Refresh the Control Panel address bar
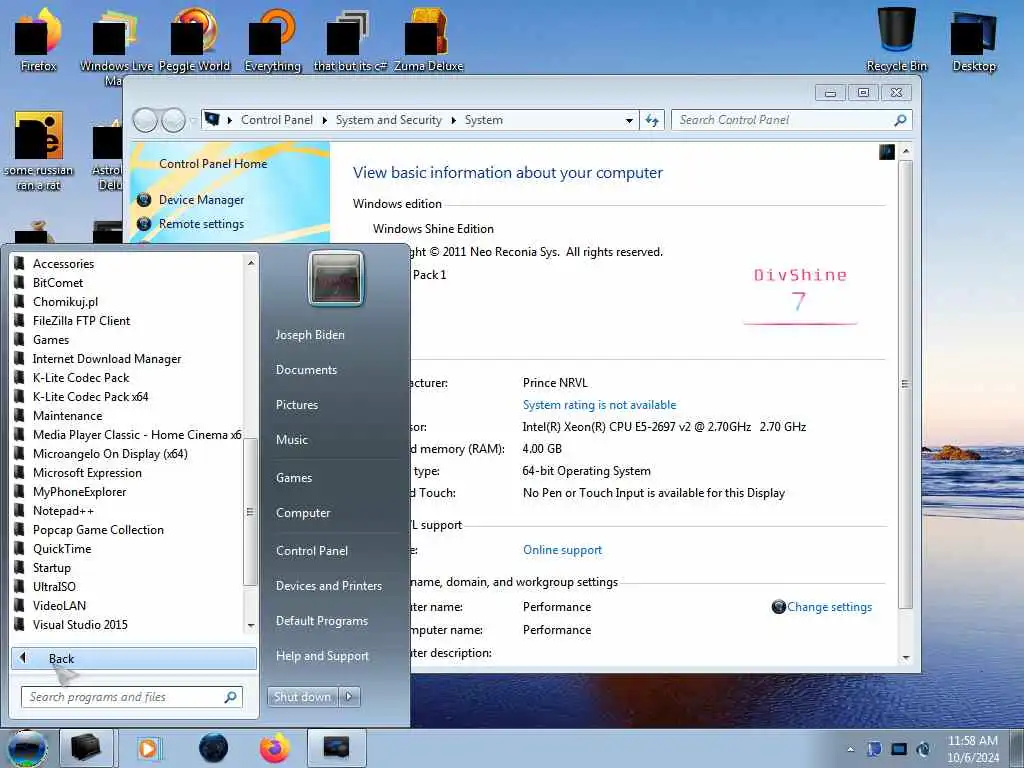 [x=652, y=120]
